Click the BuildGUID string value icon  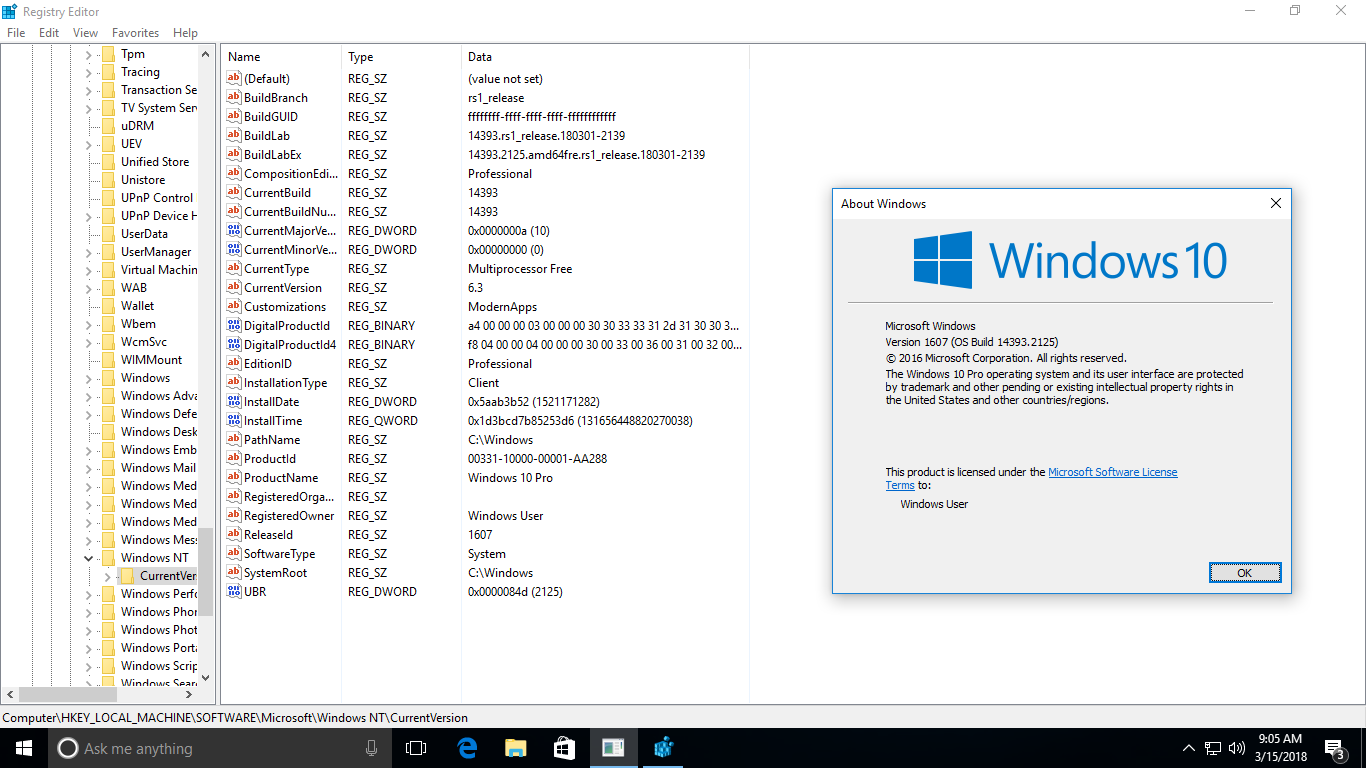coord(234,117)
